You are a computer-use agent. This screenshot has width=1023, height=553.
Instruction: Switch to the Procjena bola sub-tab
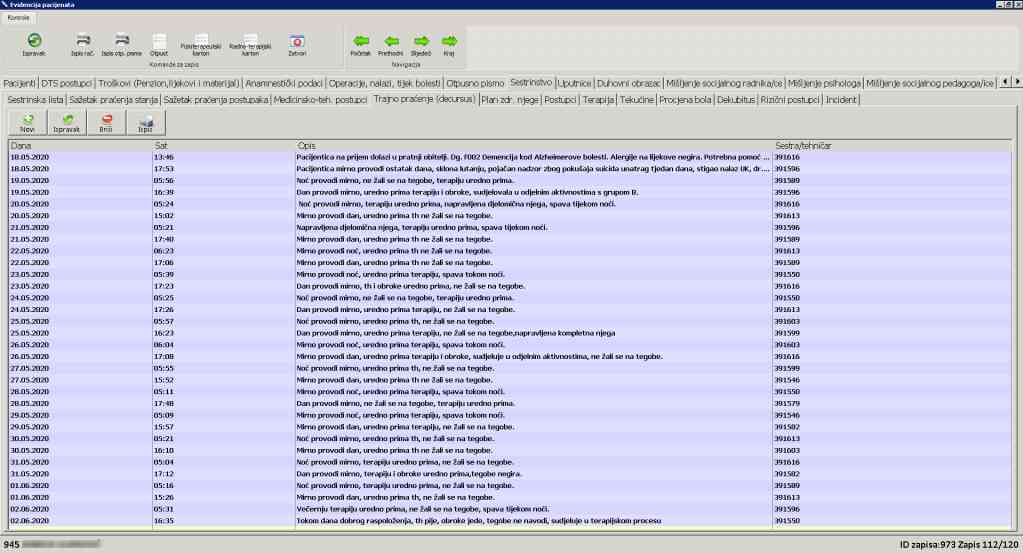pos(688,100)
